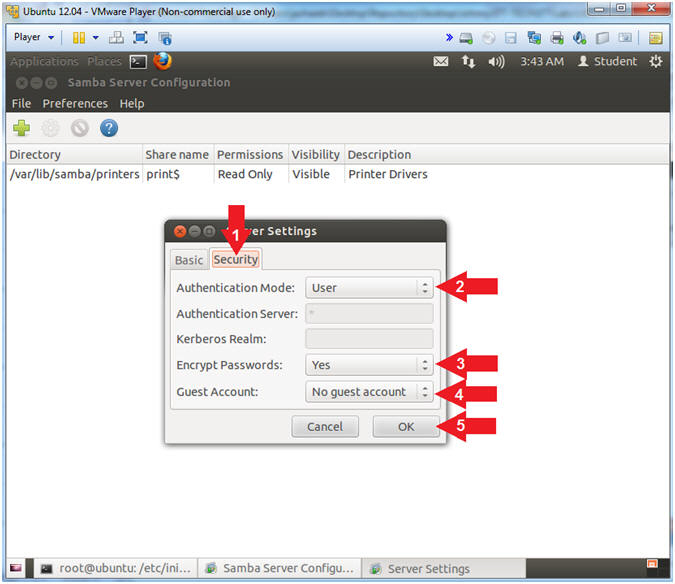Viewport: 675px width, 584px height.
Task: Click the gear share properties toolbar icon
Action: pyautogui.click(x=50, y=128)
